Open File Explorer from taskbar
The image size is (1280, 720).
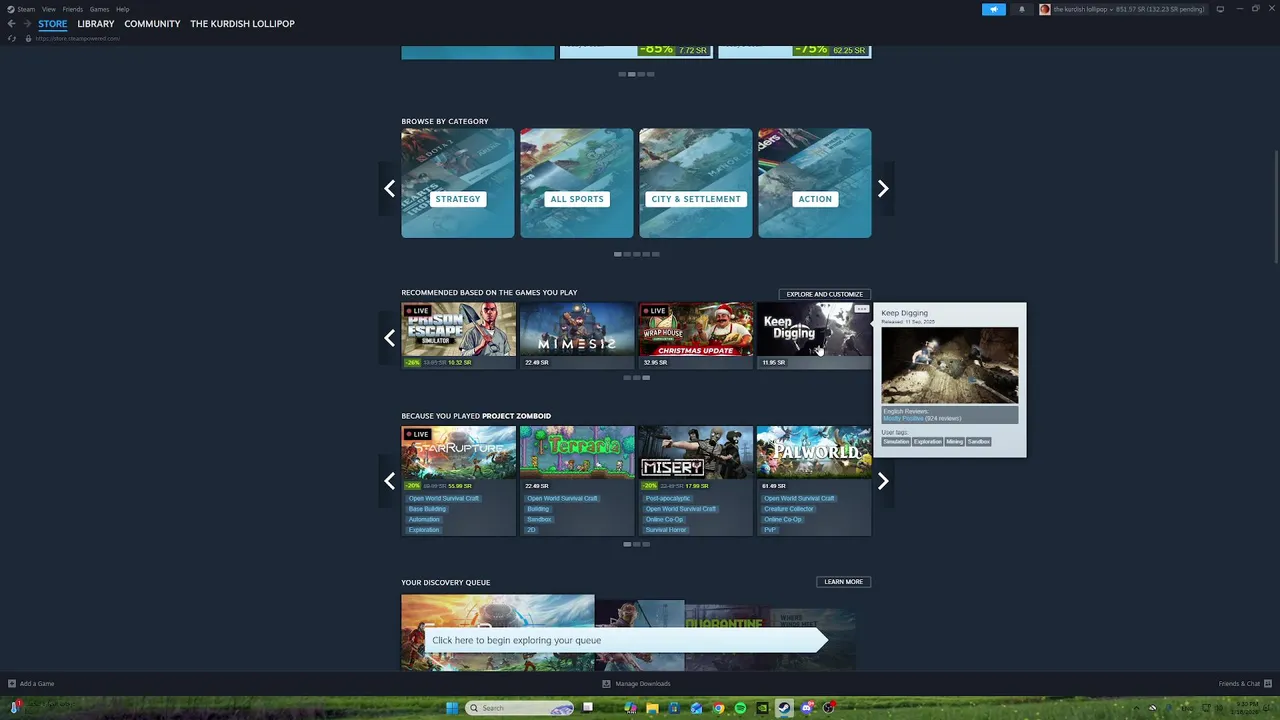[x=653, y=708]
